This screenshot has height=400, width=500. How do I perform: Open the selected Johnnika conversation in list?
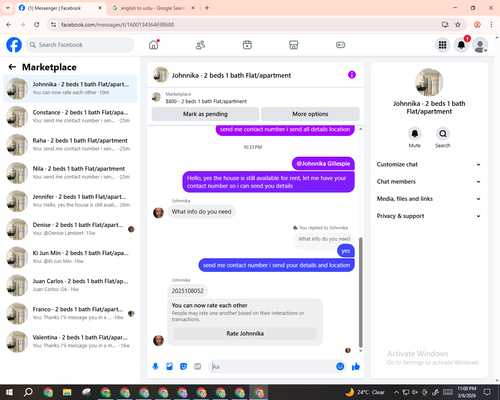pyautogui.click(x=70, y=89)
